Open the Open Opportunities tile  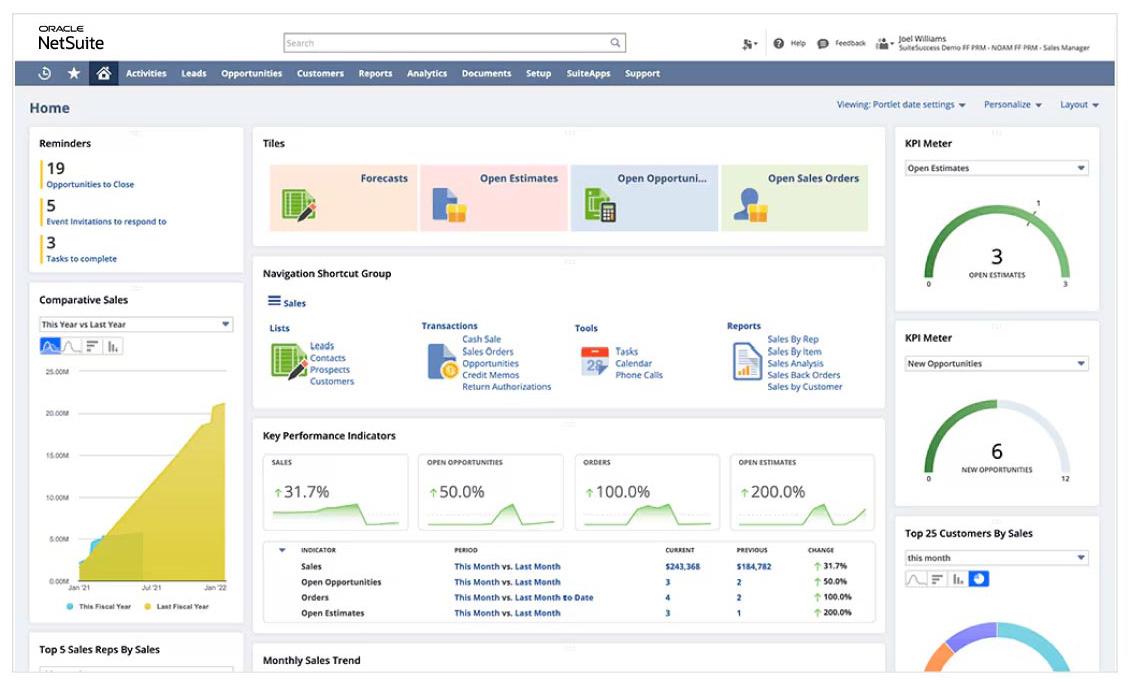(x=644, y=198)
